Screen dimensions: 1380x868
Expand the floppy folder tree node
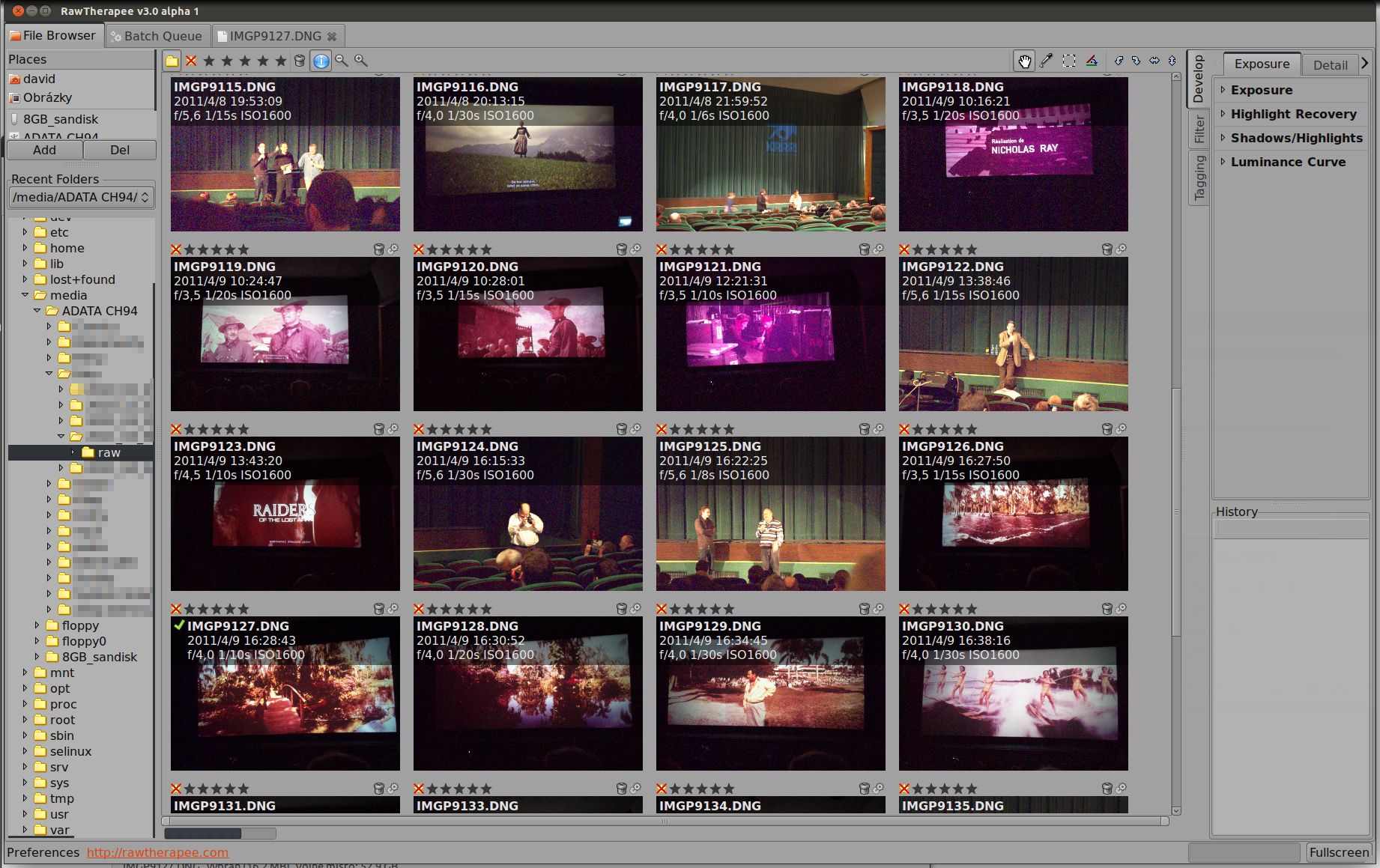tap(37, 625)
